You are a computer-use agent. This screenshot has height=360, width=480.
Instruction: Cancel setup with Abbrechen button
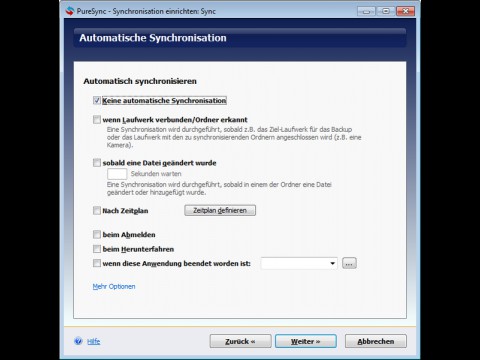point(376,341)
